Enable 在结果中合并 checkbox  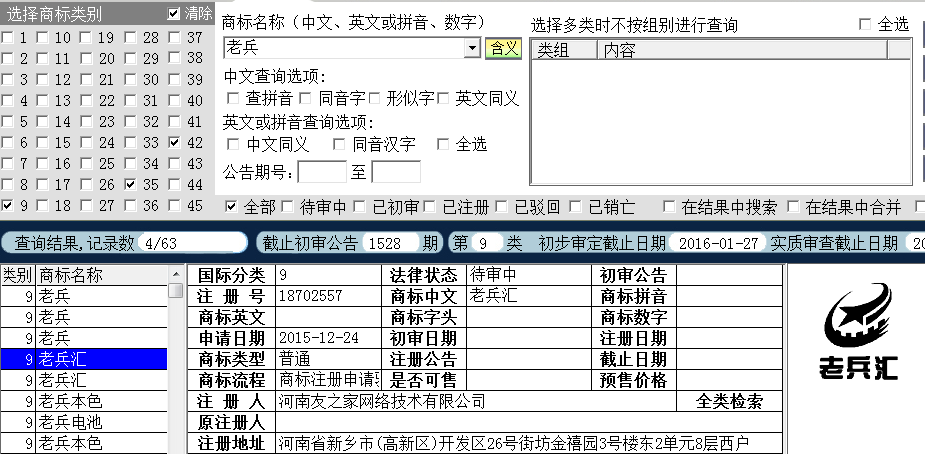click(793, 206)
